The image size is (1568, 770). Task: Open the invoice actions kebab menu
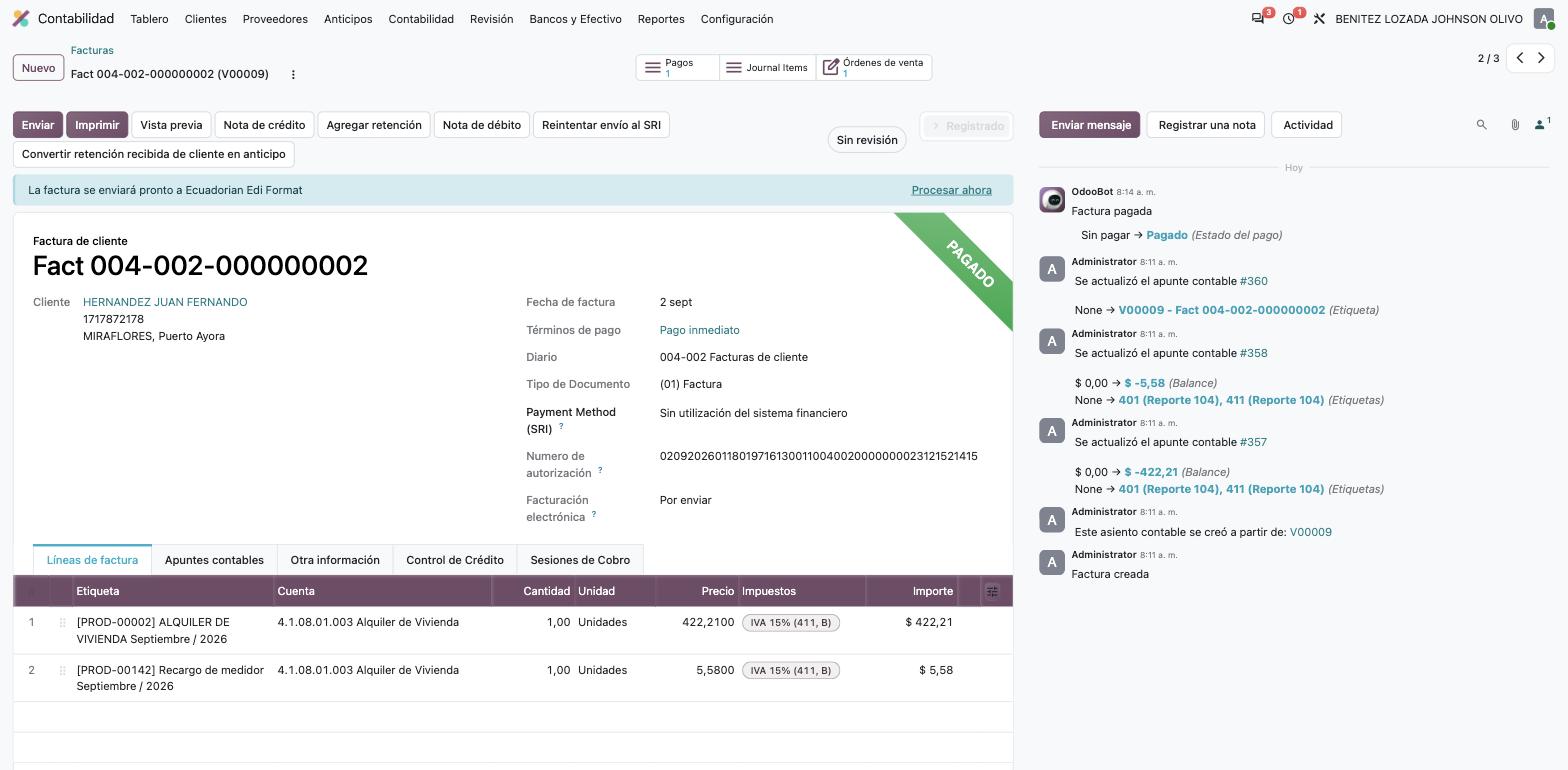click(293, 75)
